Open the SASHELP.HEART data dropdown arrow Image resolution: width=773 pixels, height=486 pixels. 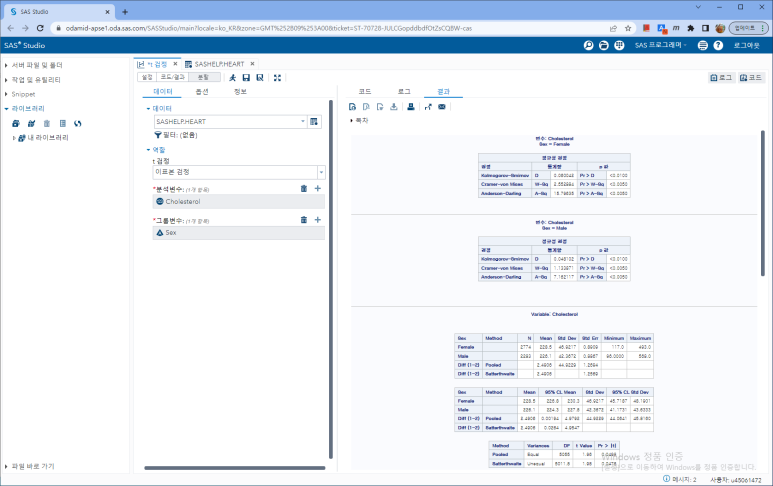pos(303,122)
